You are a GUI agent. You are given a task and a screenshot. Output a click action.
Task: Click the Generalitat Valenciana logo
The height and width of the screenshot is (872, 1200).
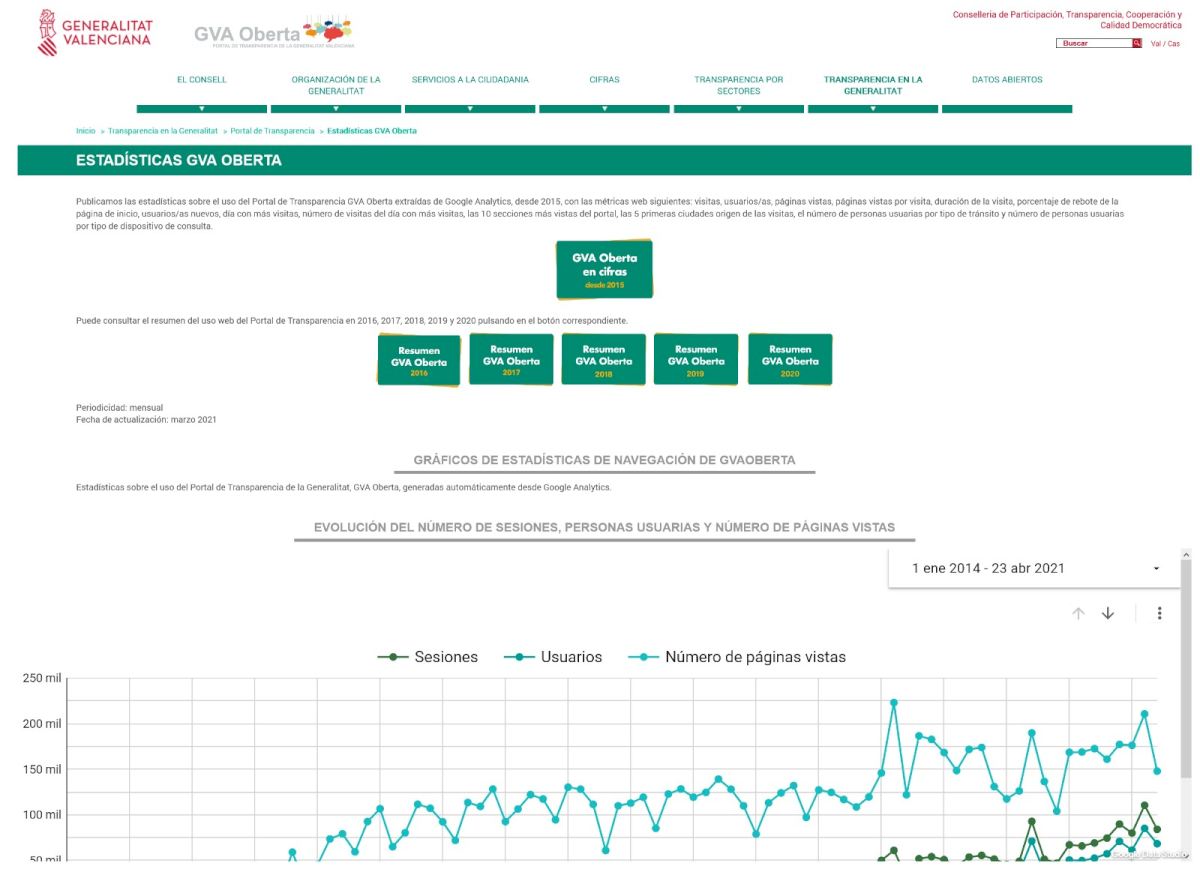(94, 32)
